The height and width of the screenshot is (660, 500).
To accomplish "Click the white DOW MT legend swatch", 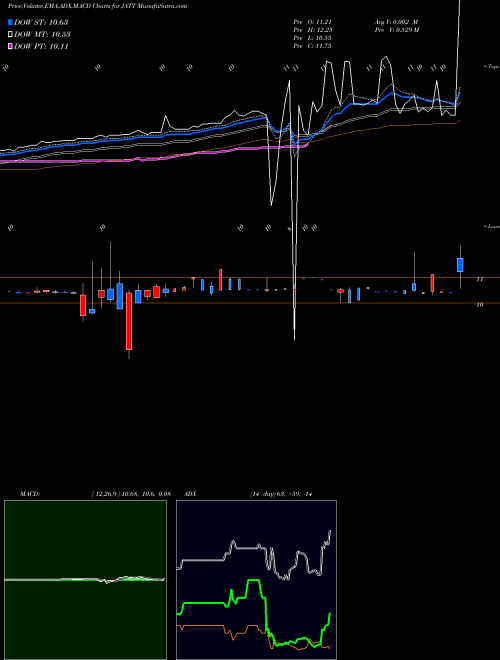I will (10, 34).
